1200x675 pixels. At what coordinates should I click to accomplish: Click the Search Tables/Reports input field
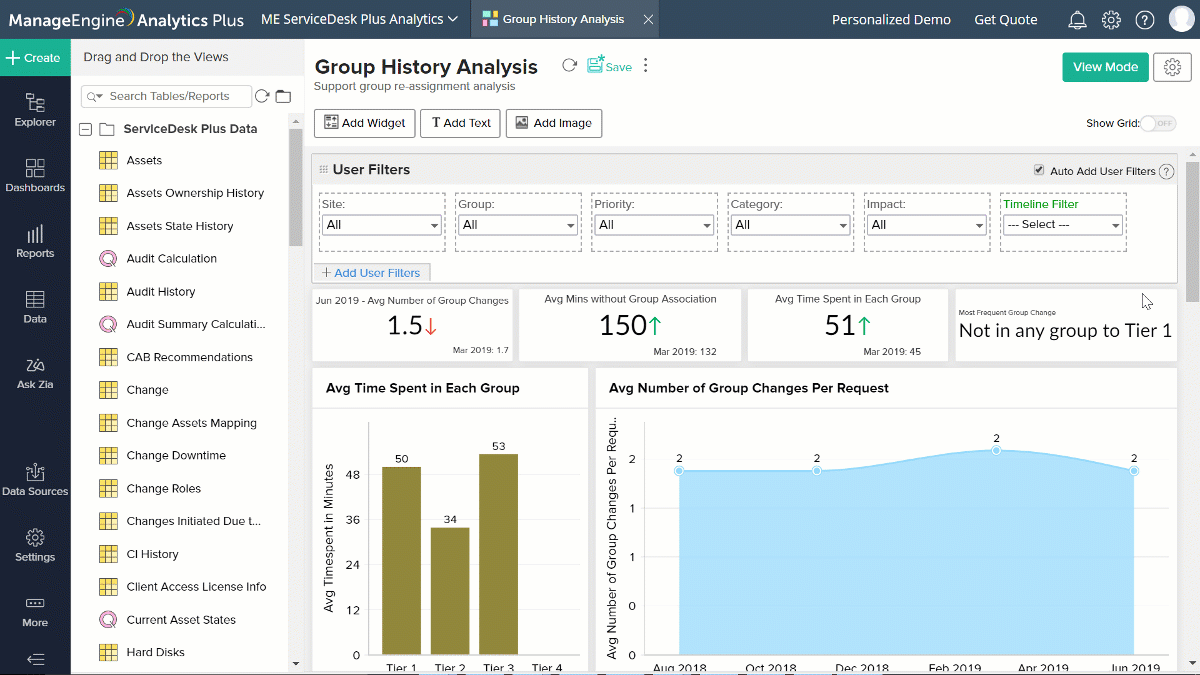click(165, 95)
